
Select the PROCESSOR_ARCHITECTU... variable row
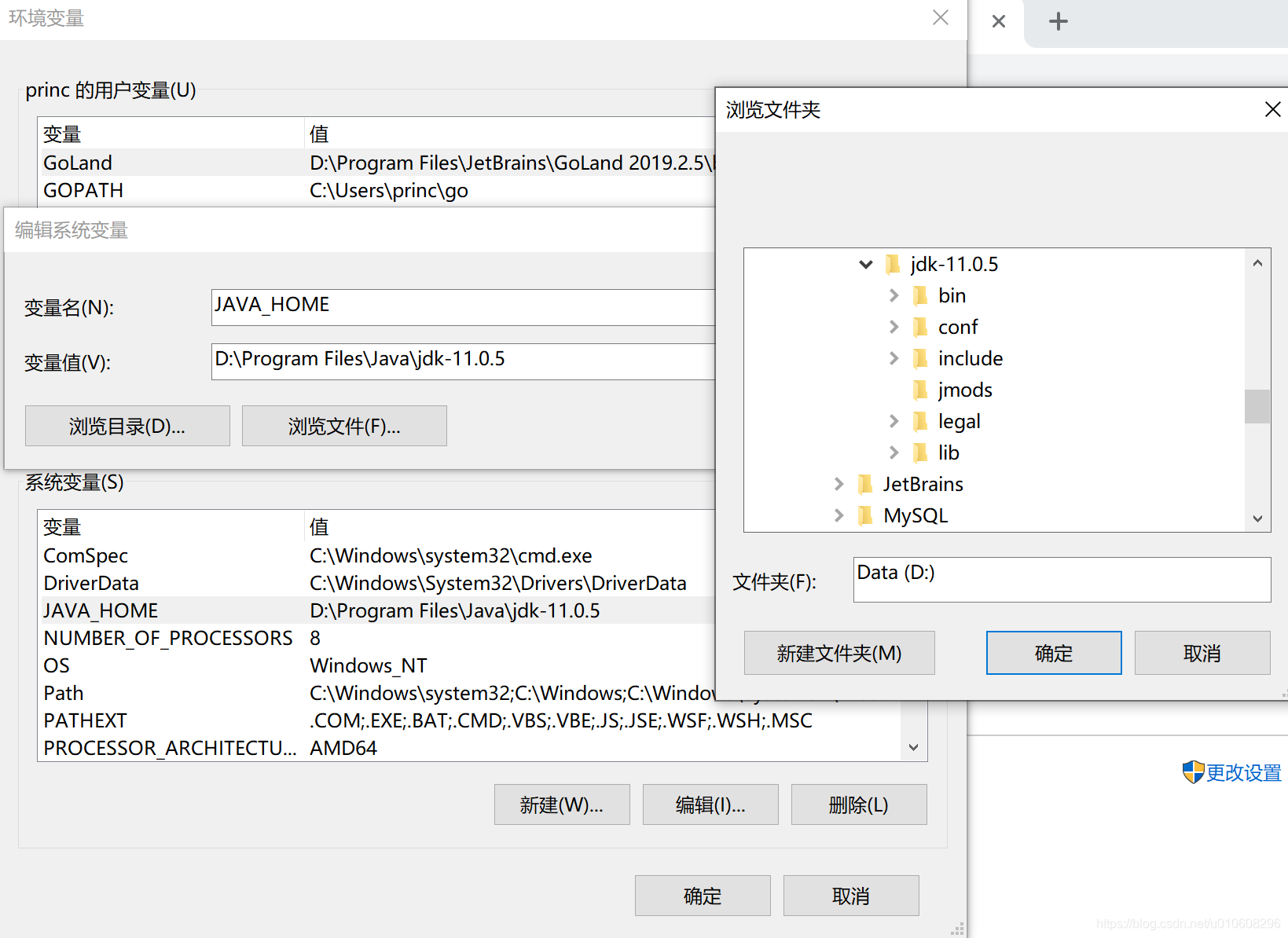[469, 748]
